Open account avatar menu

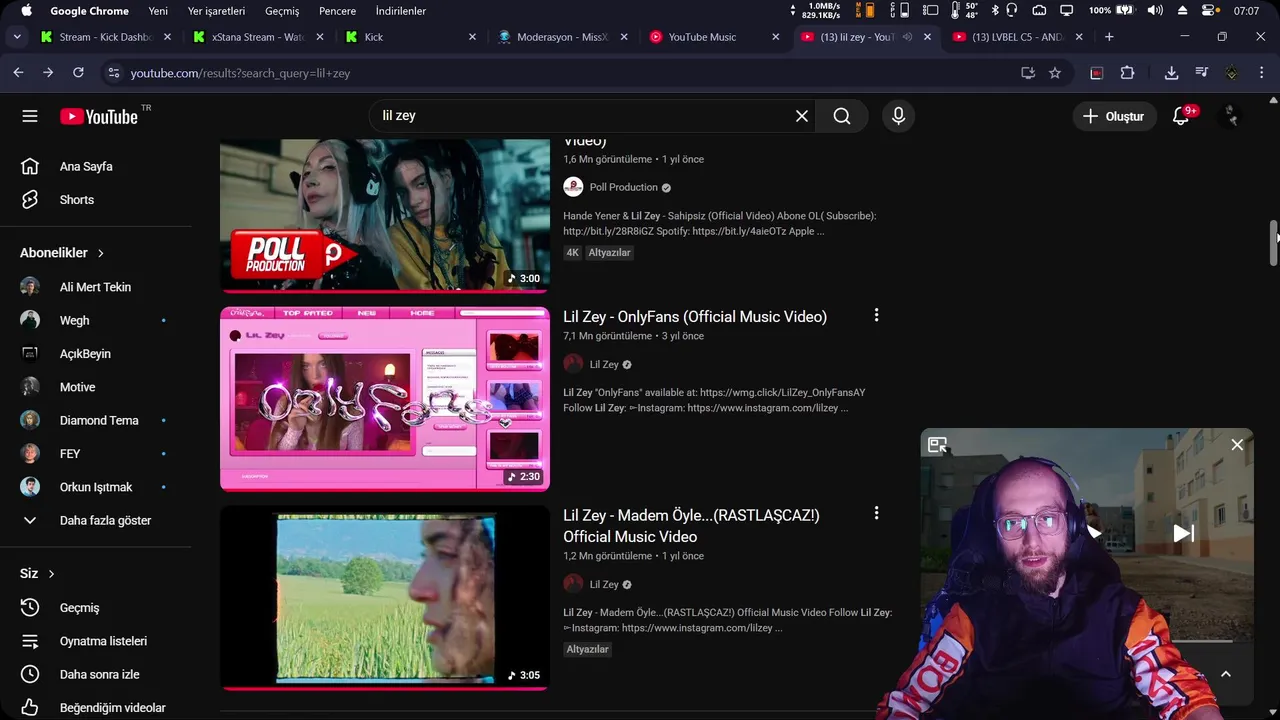[x=1232, y=116]
